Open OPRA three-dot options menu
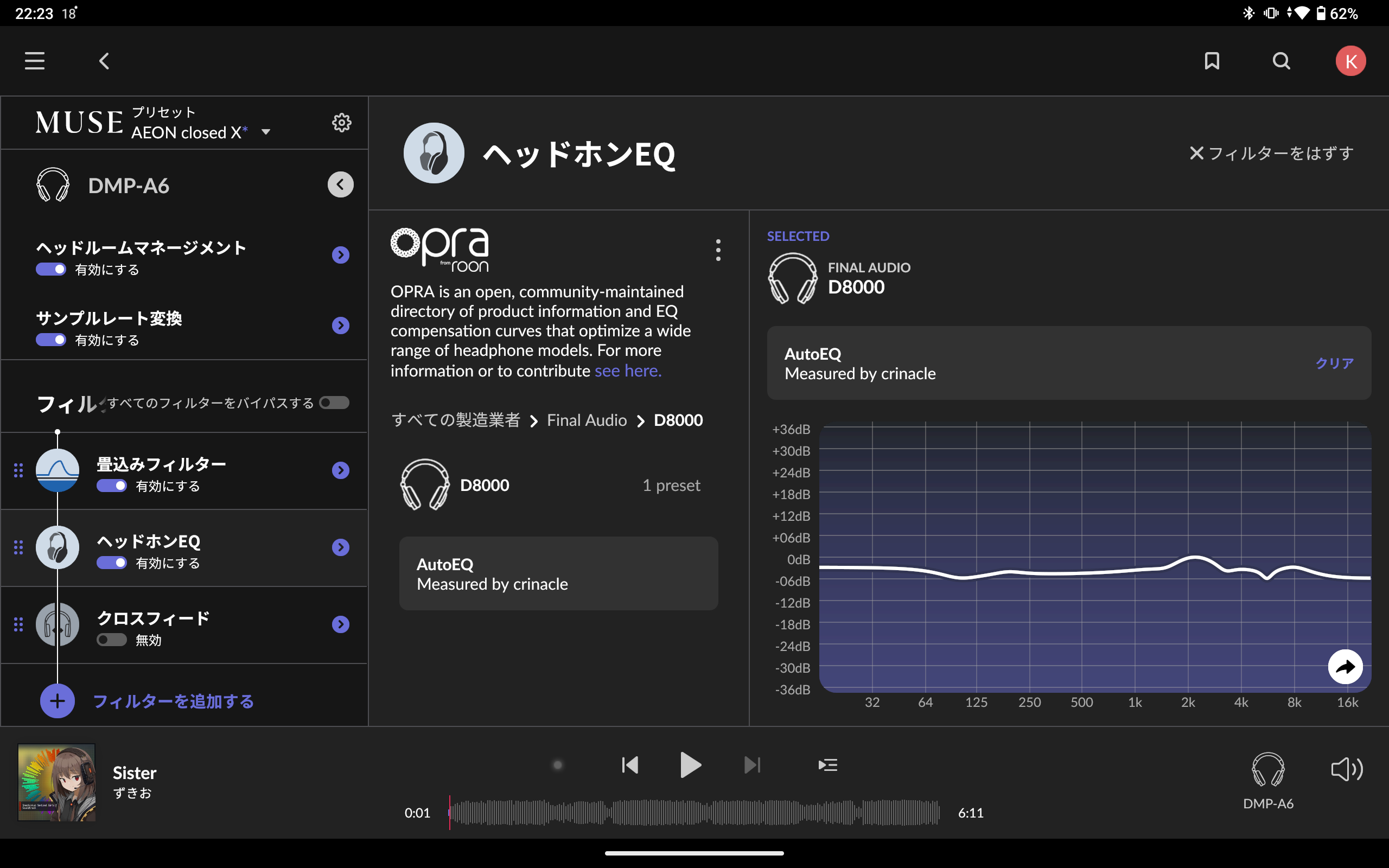Screen dimensions: 1389x868 pos(718,250)
